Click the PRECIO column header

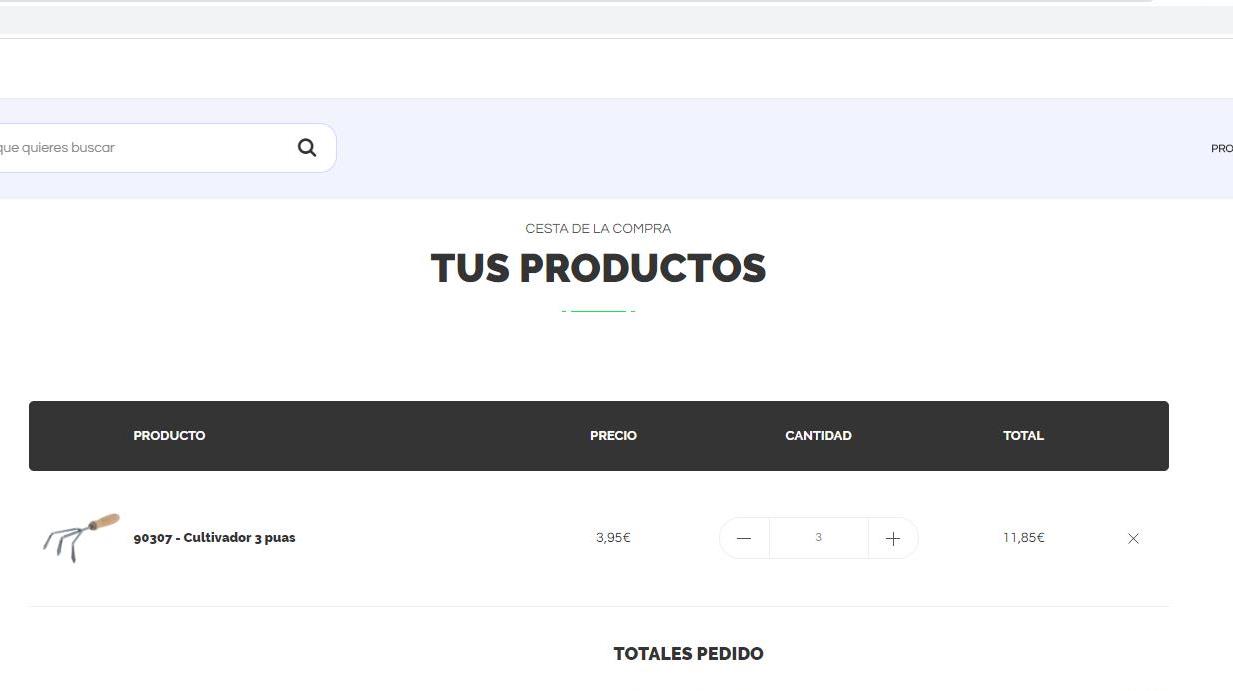(613, 436)
